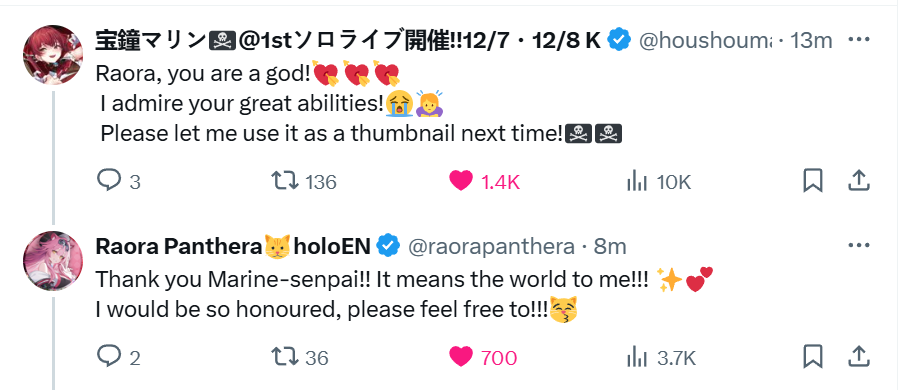Open more options on Raora's tweet
This screenshot has width=900, height=390.
click(859, 246)
